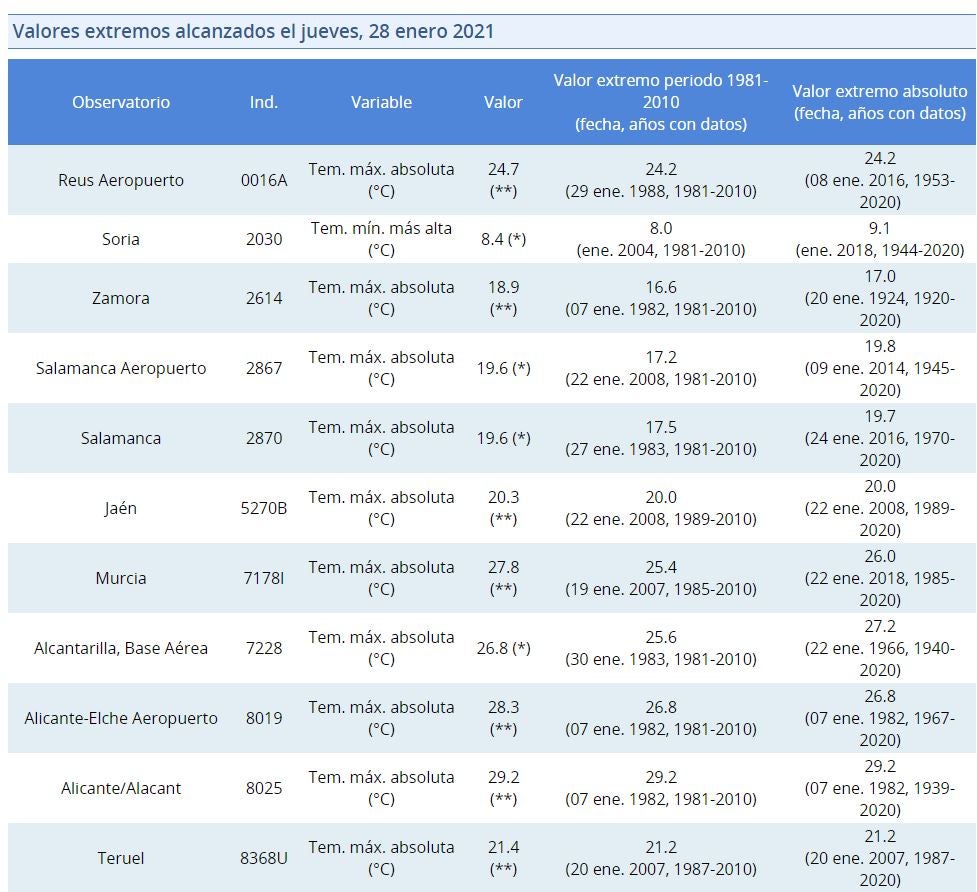Click the Valor column header
This screenshot has height=892, width=977.
click(503, 102)
